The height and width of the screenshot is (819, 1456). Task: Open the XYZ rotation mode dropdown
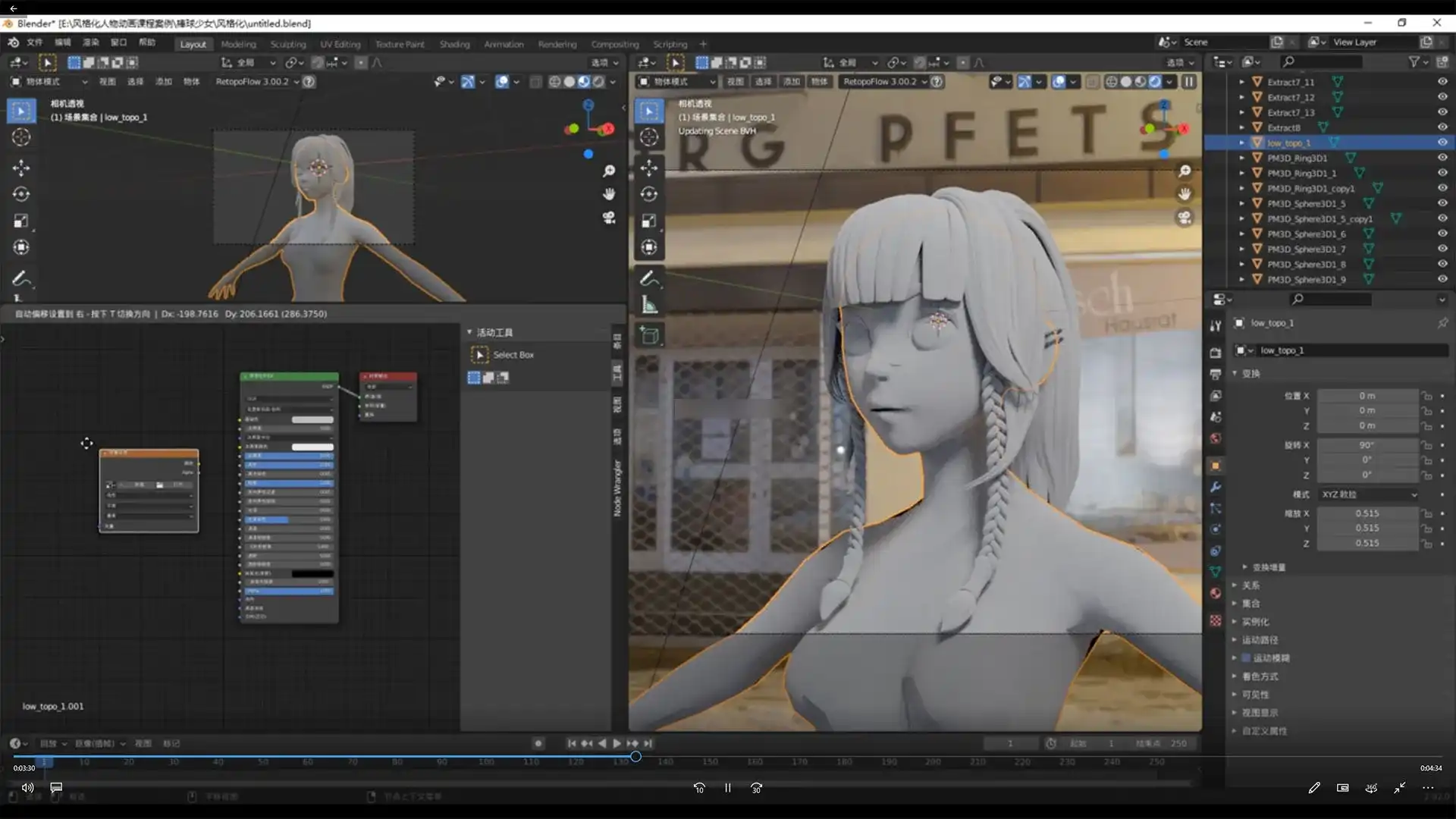click(x=1369, y=494)
